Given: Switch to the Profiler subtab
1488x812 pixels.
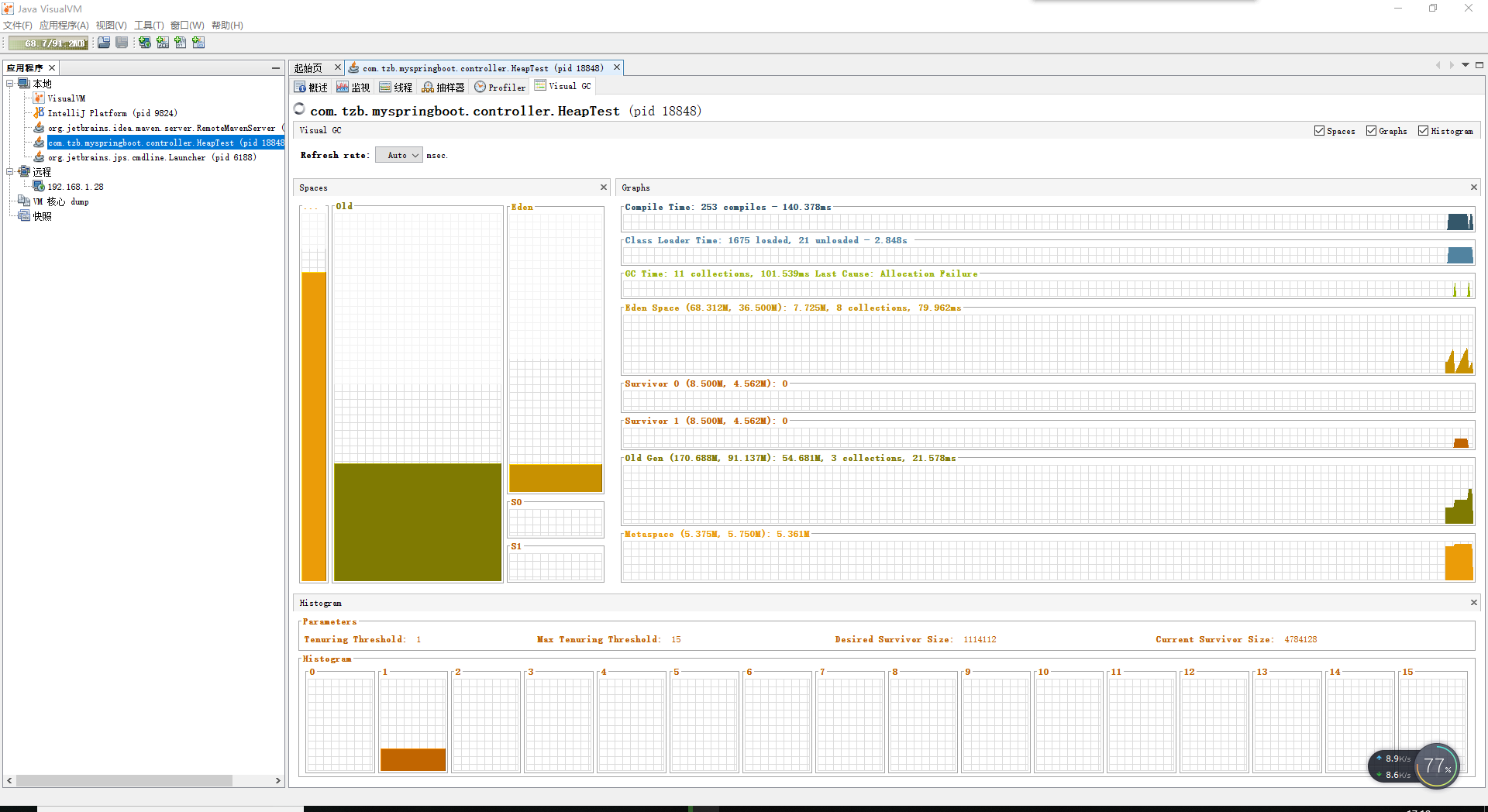Looking at the screenshot, I should pyautogui.click(x=500, y=87).
